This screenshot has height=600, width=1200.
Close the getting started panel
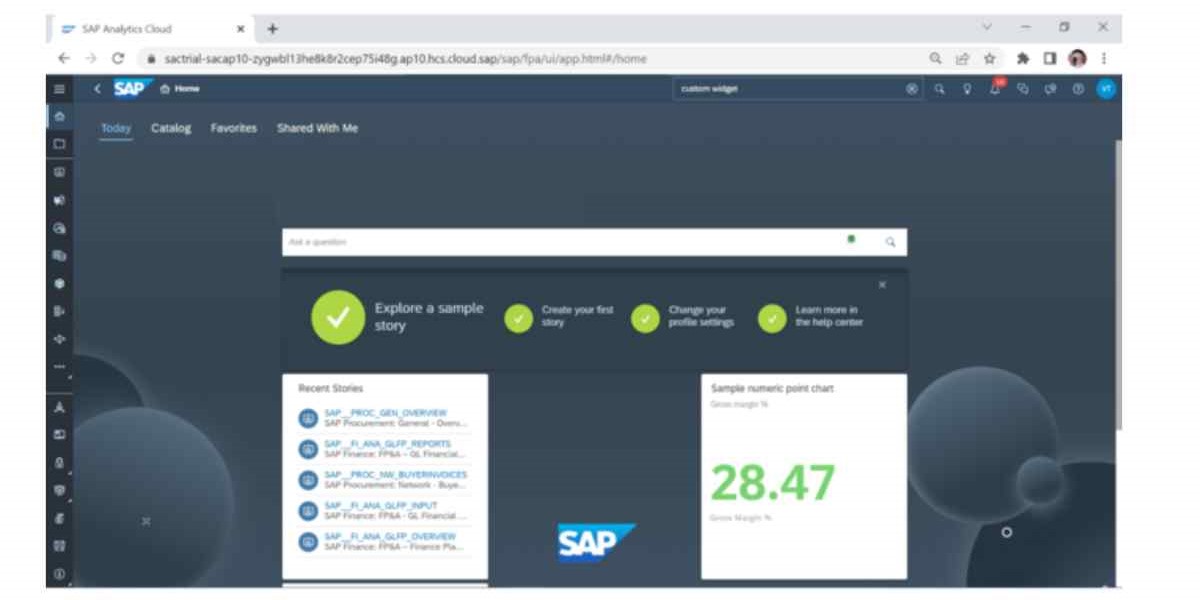point(882,285)
